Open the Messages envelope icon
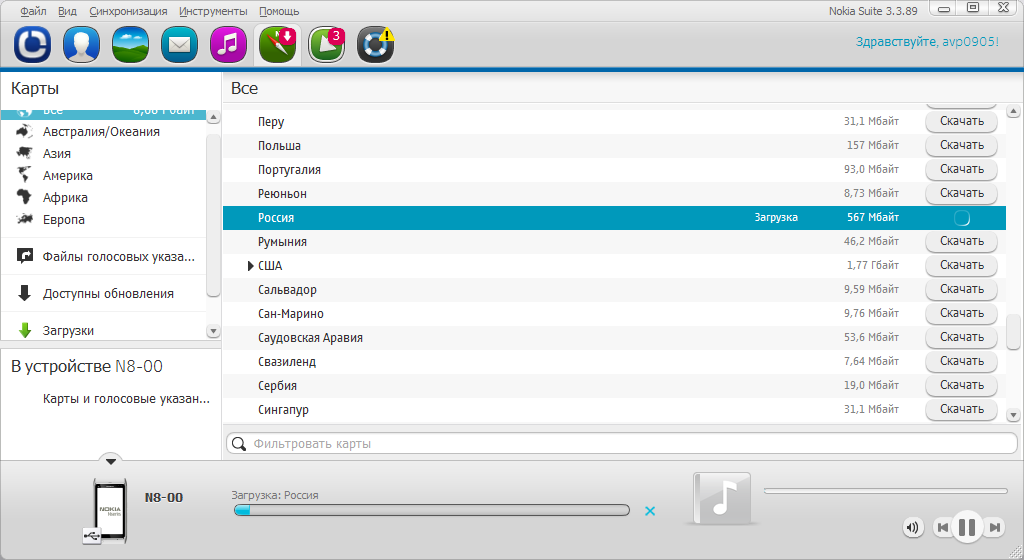Screen dimensions: 1024x560 [179, 45]
